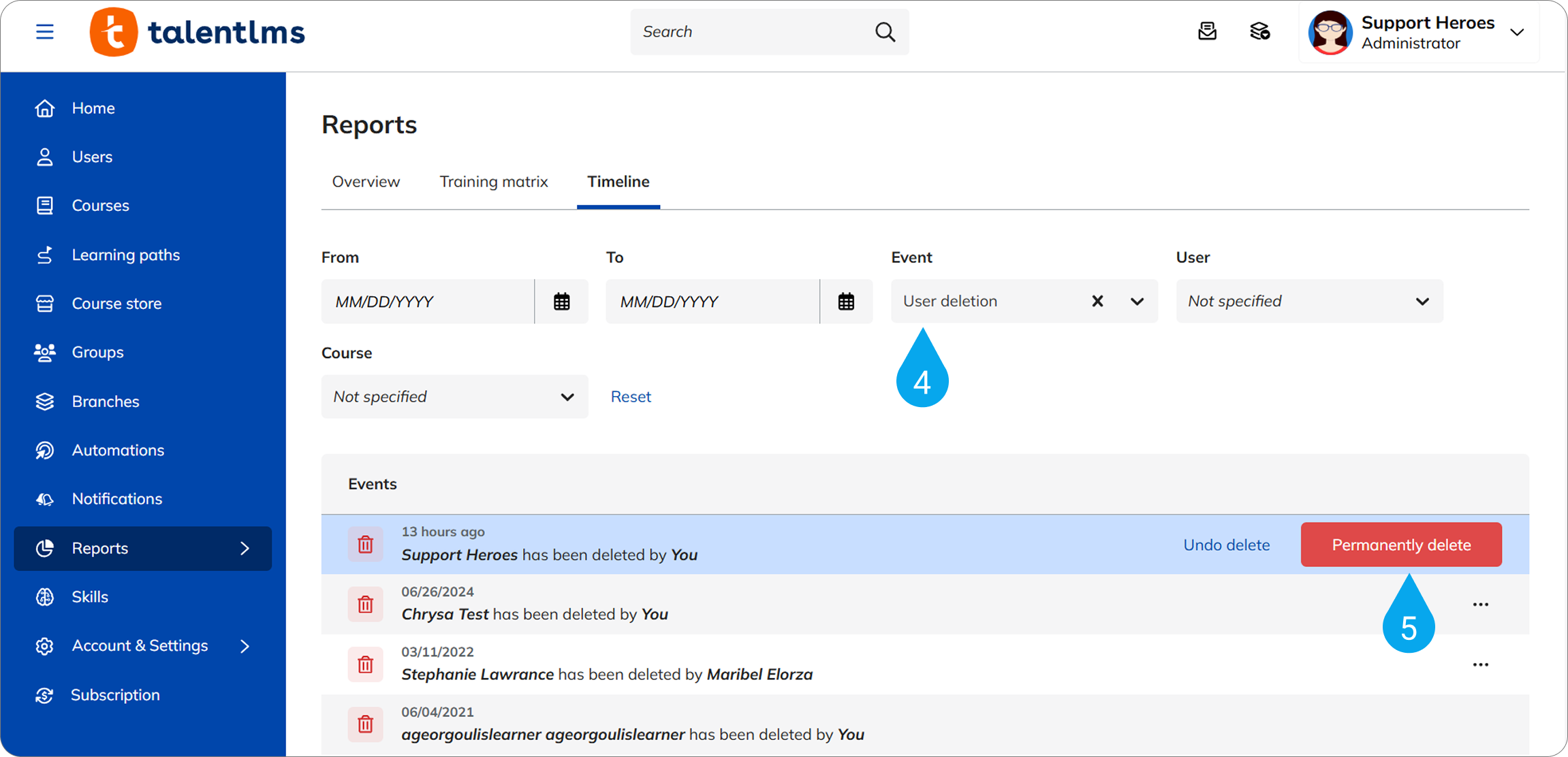This screenshot has height=757, width=1568.
Task: Click in the Search input field
Action: [749, 32]
